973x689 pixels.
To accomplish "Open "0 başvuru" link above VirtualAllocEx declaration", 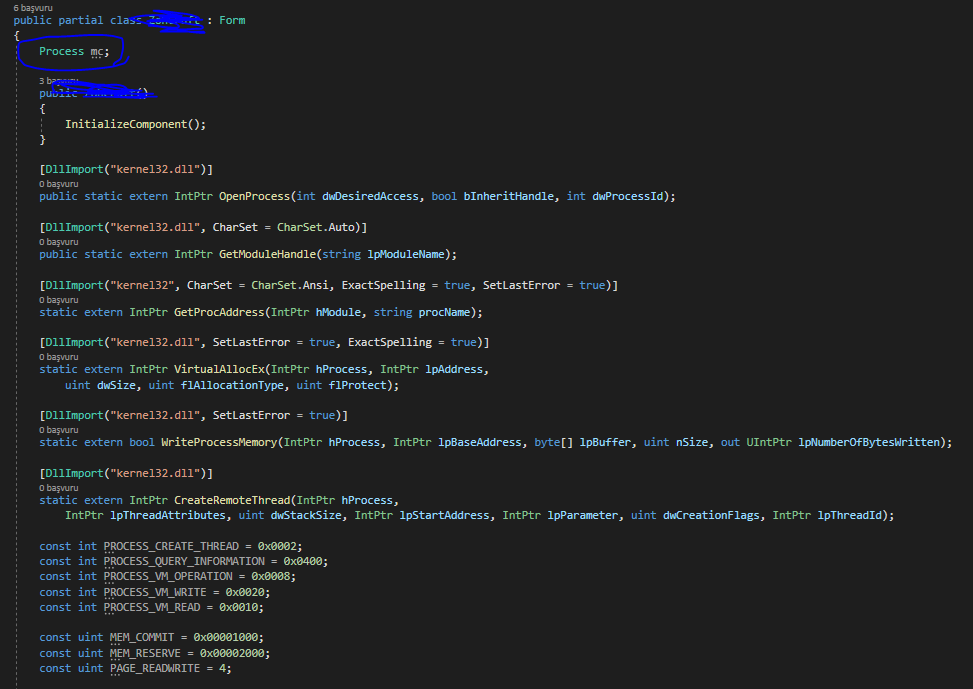I will tap(59, 357).
